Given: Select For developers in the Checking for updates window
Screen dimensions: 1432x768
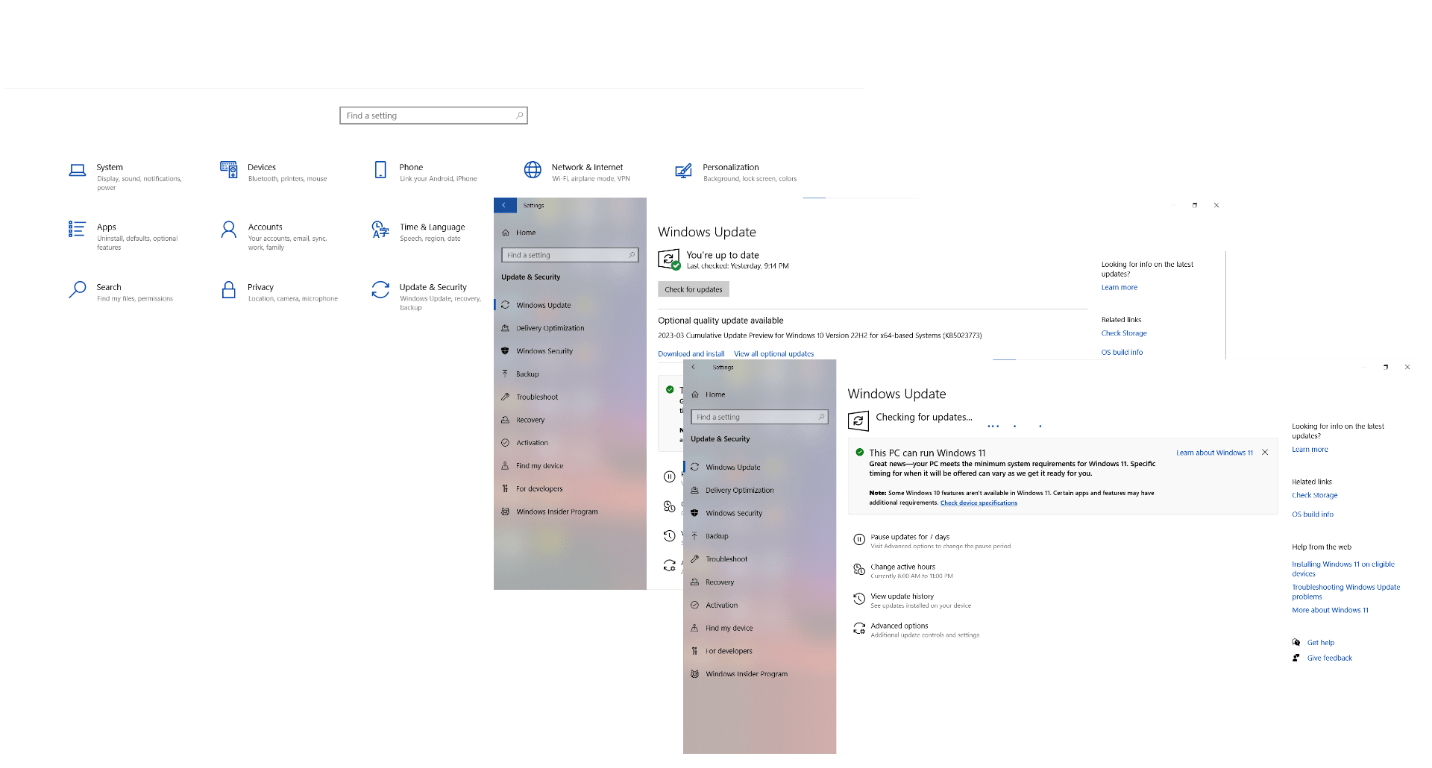Looking at the screenshot, I should (x=728, y=651).
